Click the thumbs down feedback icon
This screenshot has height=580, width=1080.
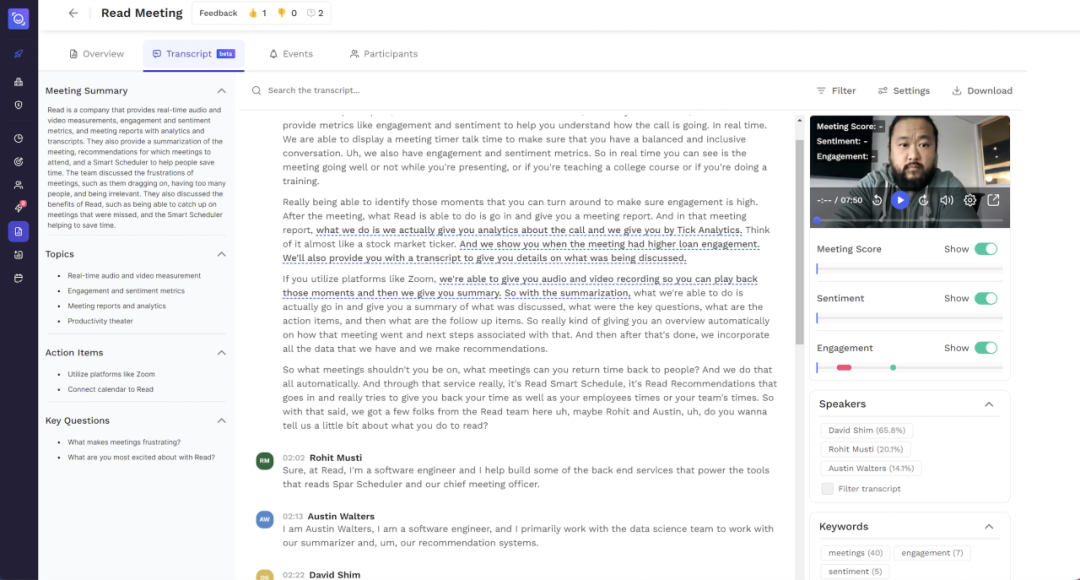pyautogui.click(x=282, y=13)
